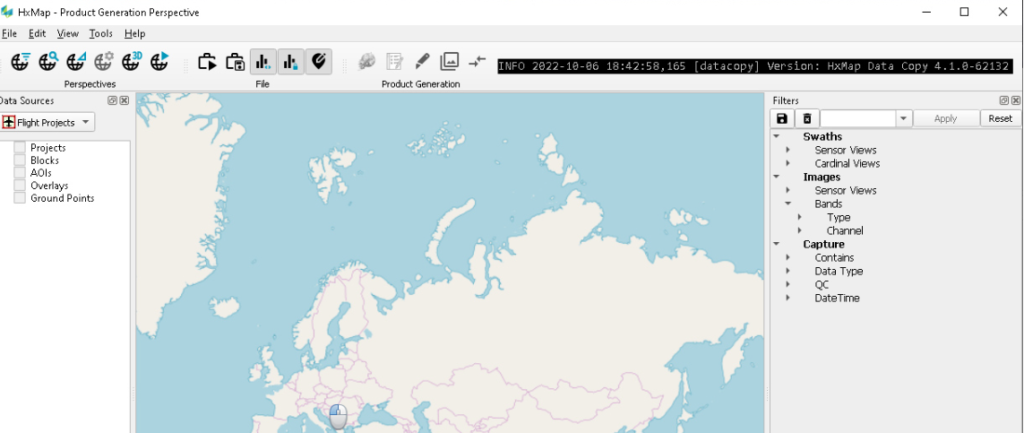
Task: Open the View menu
Action: tap(68, 33)
